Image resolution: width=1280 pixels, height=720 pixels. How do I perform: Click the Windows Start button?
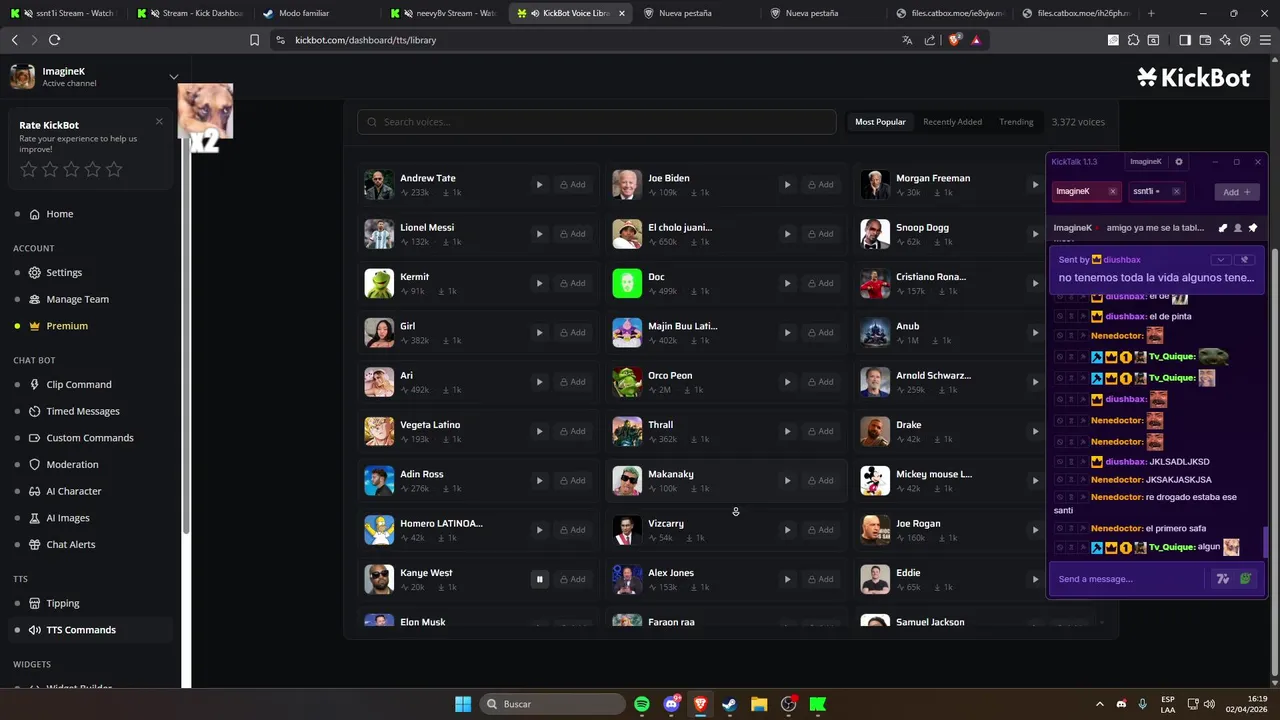coord(463,704)
